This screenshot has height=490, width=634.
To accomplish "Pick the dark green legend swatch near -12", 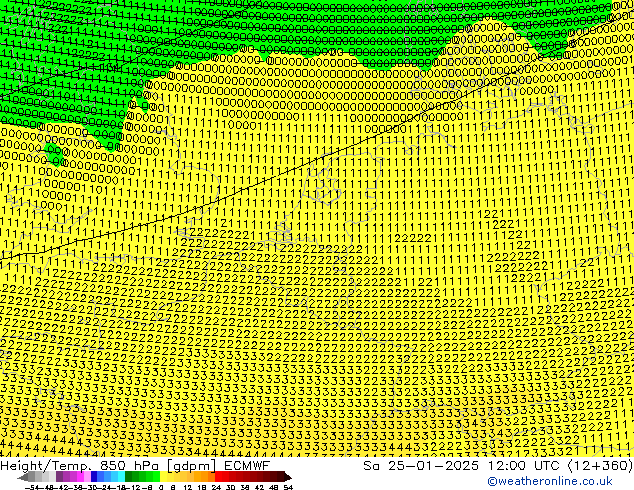I will (128, 477).
